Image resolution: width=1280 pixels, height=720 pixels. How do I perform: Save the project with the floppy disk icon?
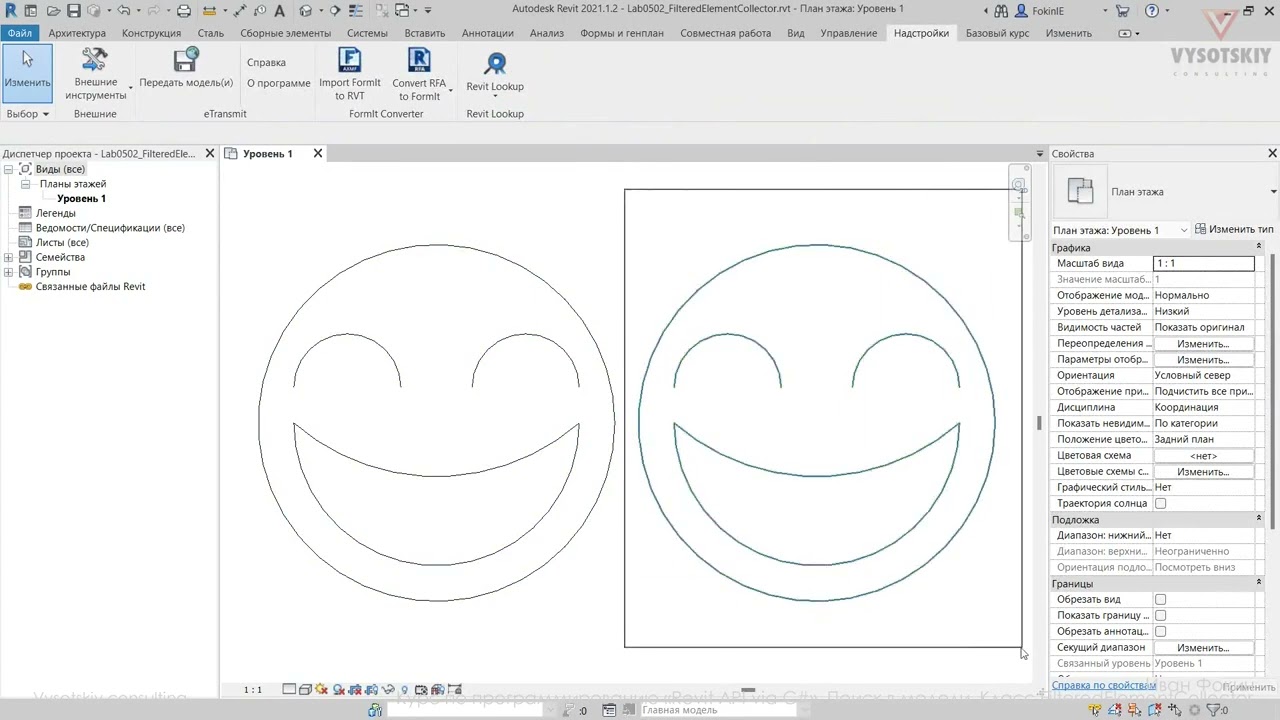tap(74, 10)
